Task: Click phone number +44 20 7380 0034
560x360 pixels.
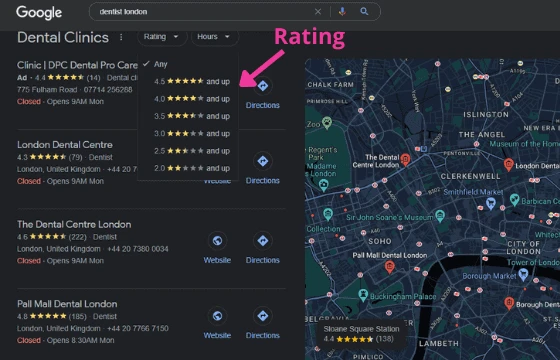Action: point(138,249)
